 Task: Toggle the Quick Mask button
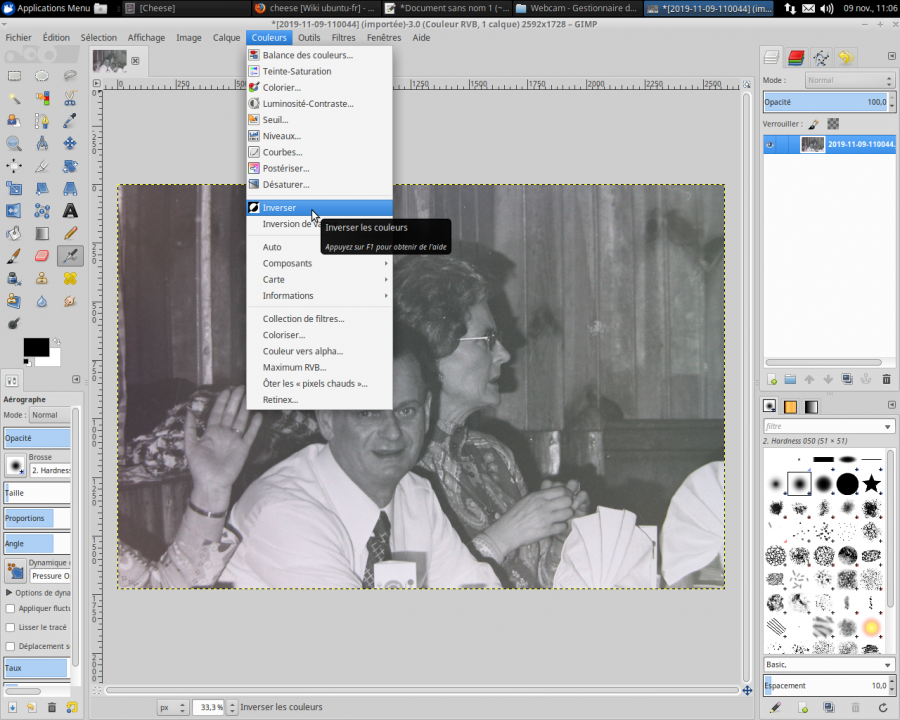click(x=96, y=691)
